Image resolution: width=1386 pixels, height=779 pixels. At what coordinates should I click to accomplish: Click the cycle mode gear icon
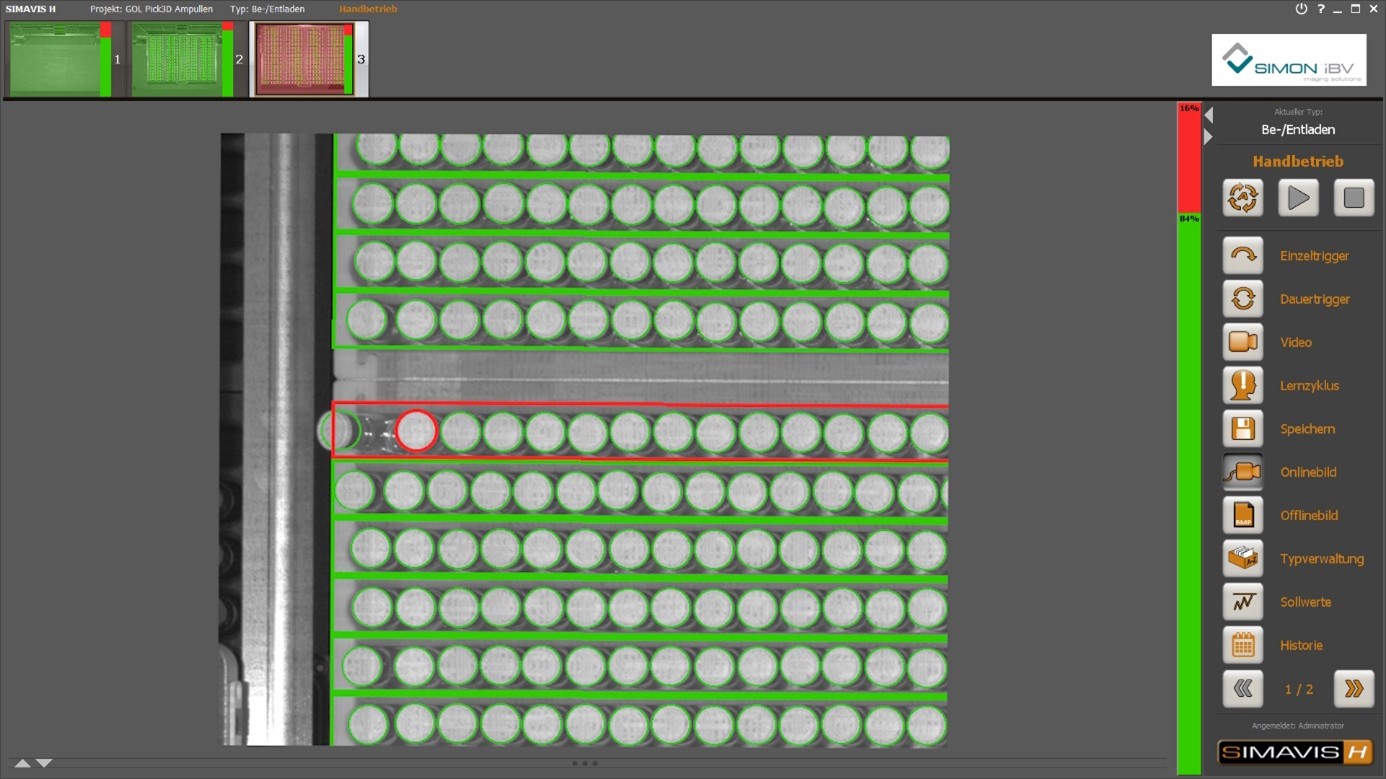coord(1243,198)
